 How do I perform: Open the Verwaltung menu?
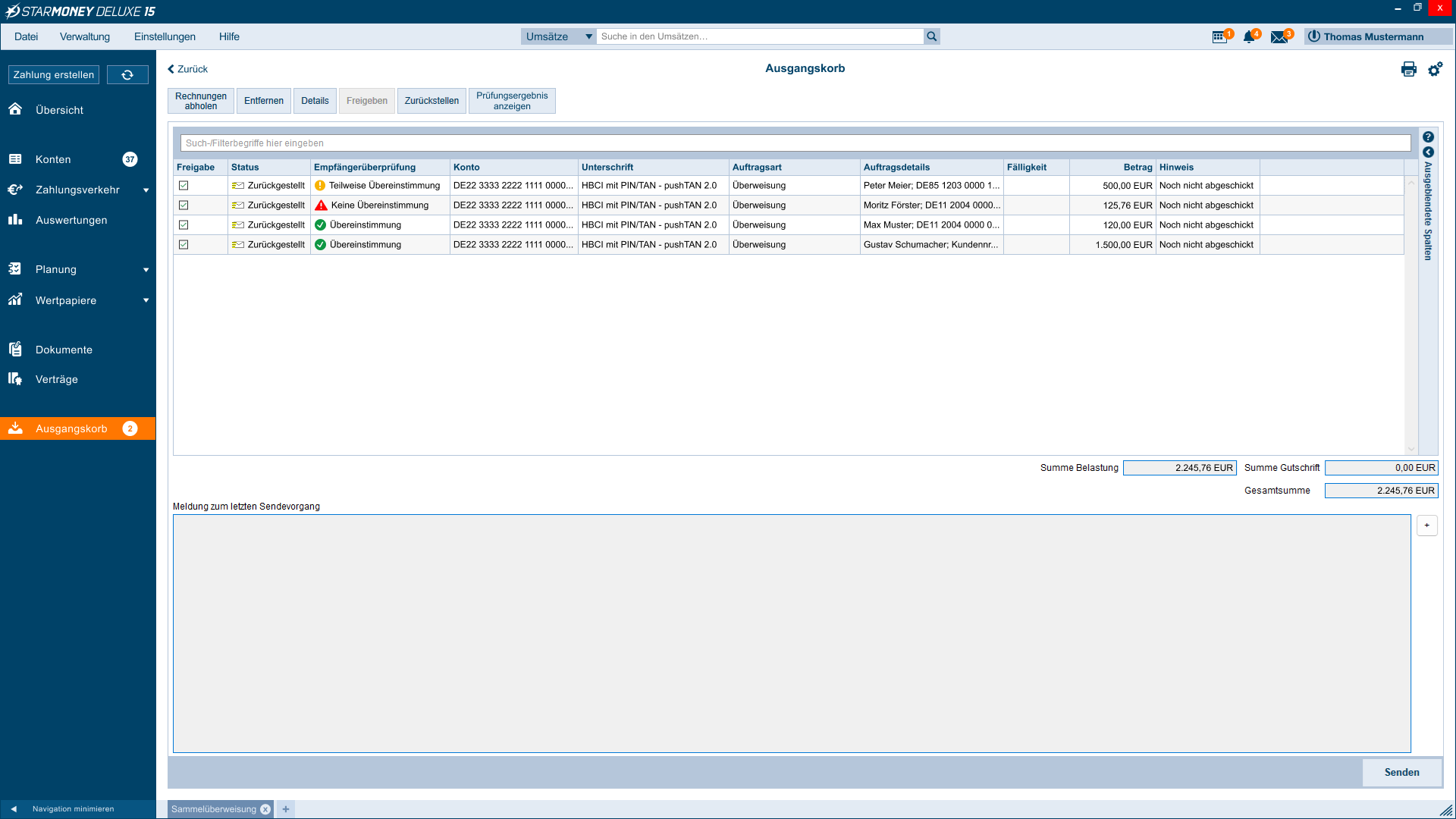pyautogui.click(x=85, y=36)
